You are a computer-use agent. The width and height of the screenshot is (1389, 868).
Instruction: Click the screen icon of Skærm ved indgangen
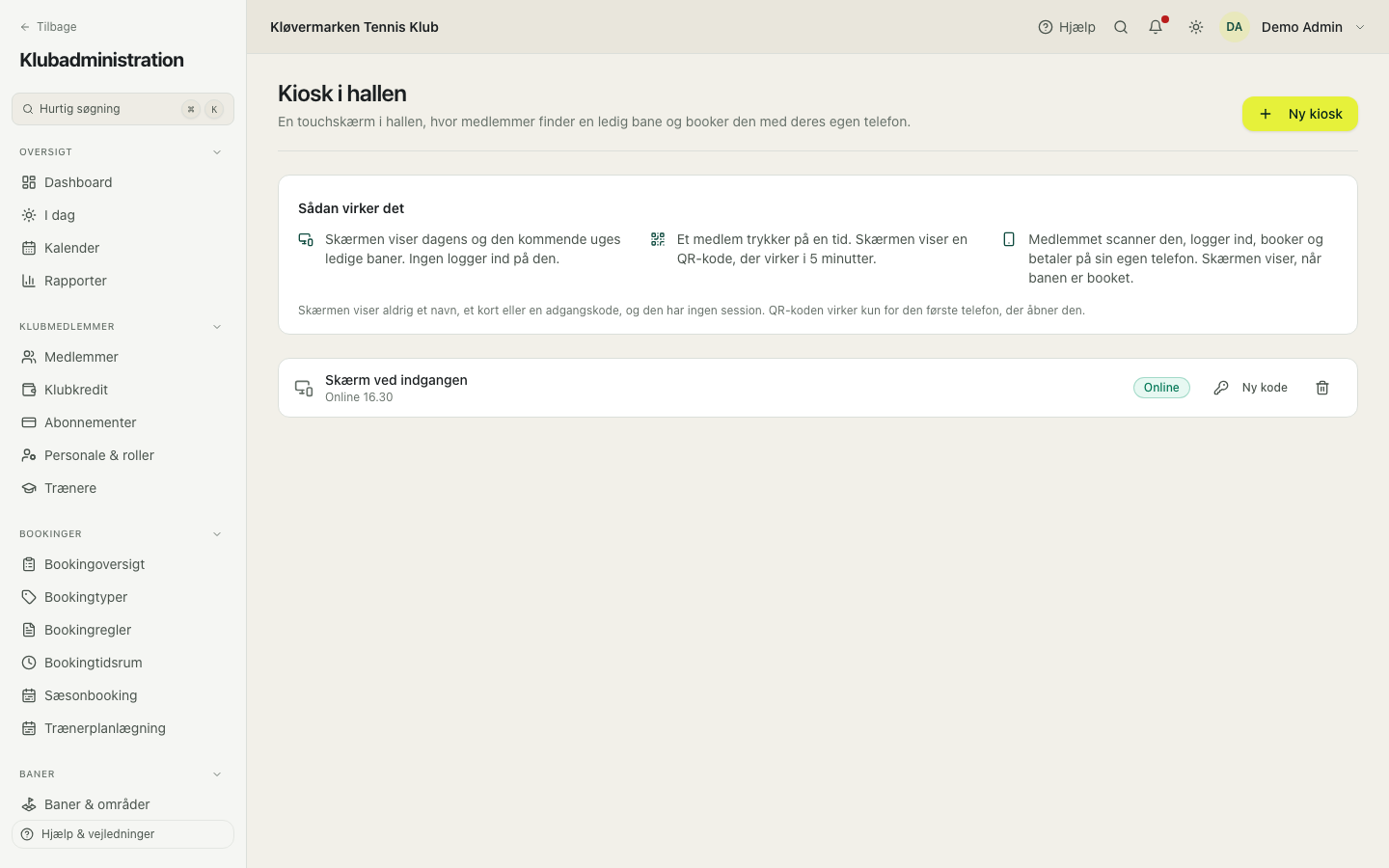(304, 388)
